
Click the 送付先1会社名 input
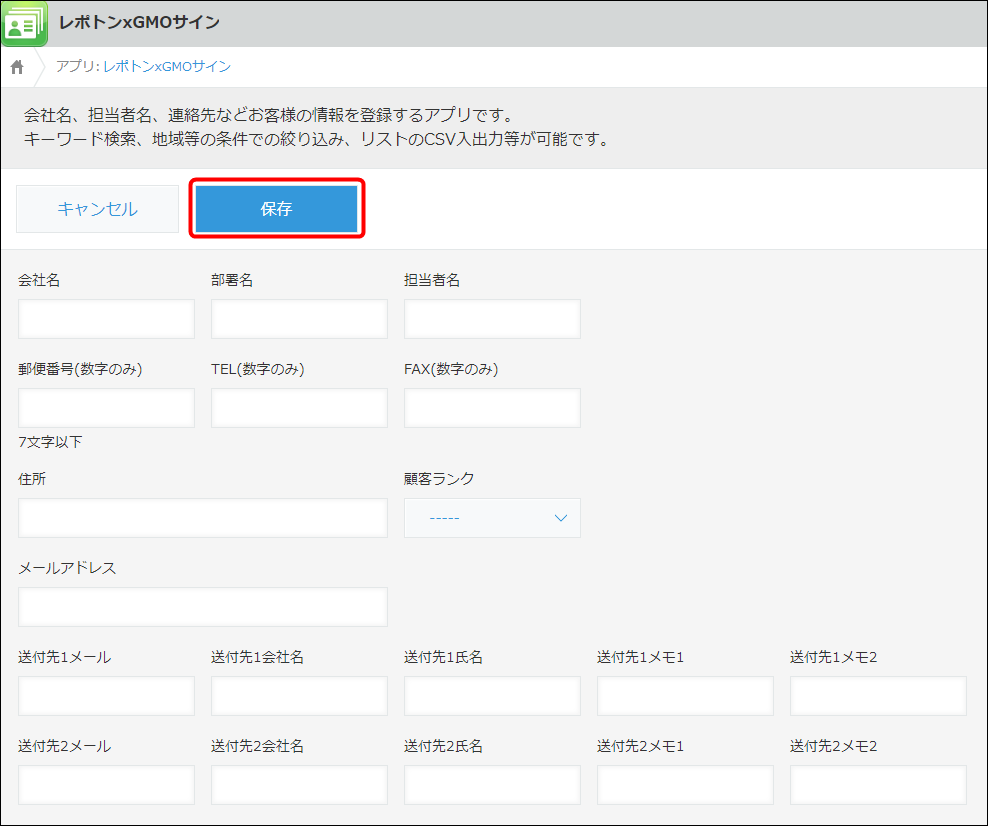coord(299,696)
